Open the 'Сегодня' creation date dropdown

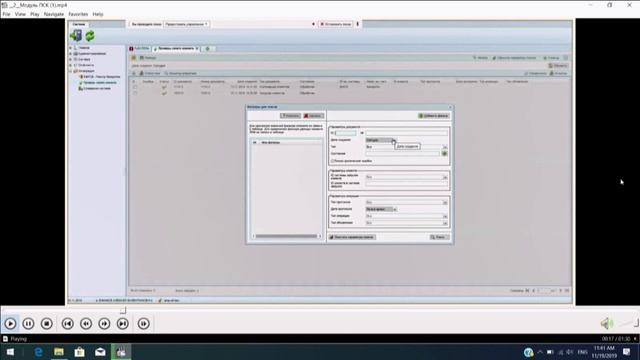pyautogui.click(x=381, y=140)
